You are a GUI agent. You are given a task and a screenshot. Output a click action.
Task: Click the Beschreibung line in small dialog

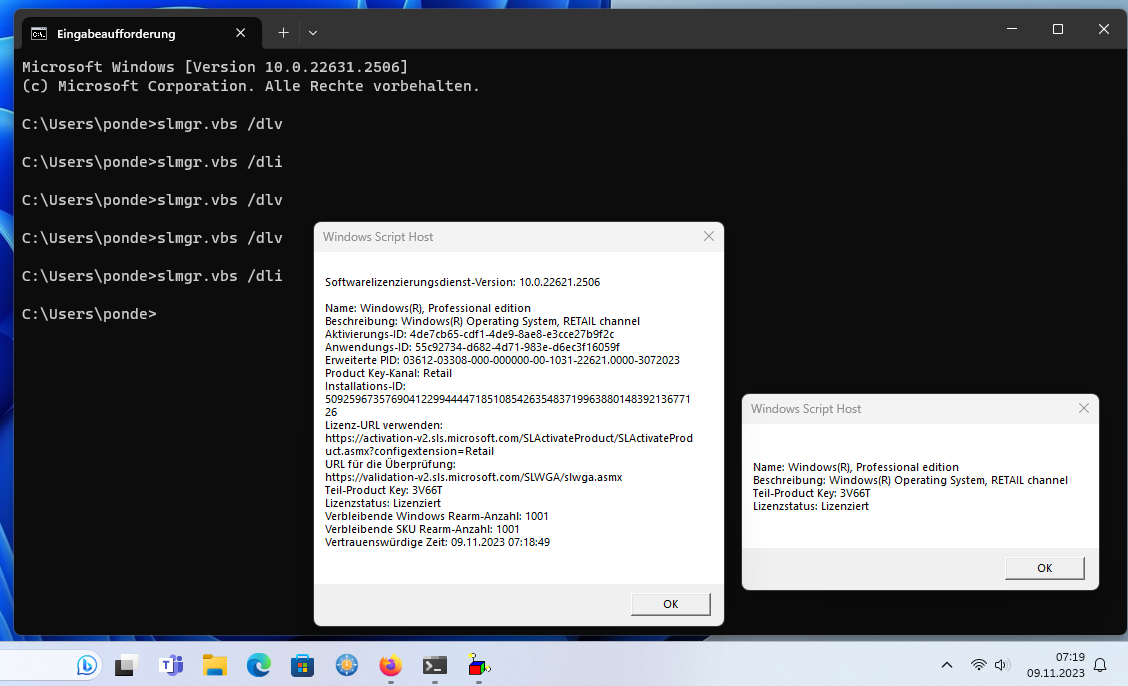(x=910, y=480)
